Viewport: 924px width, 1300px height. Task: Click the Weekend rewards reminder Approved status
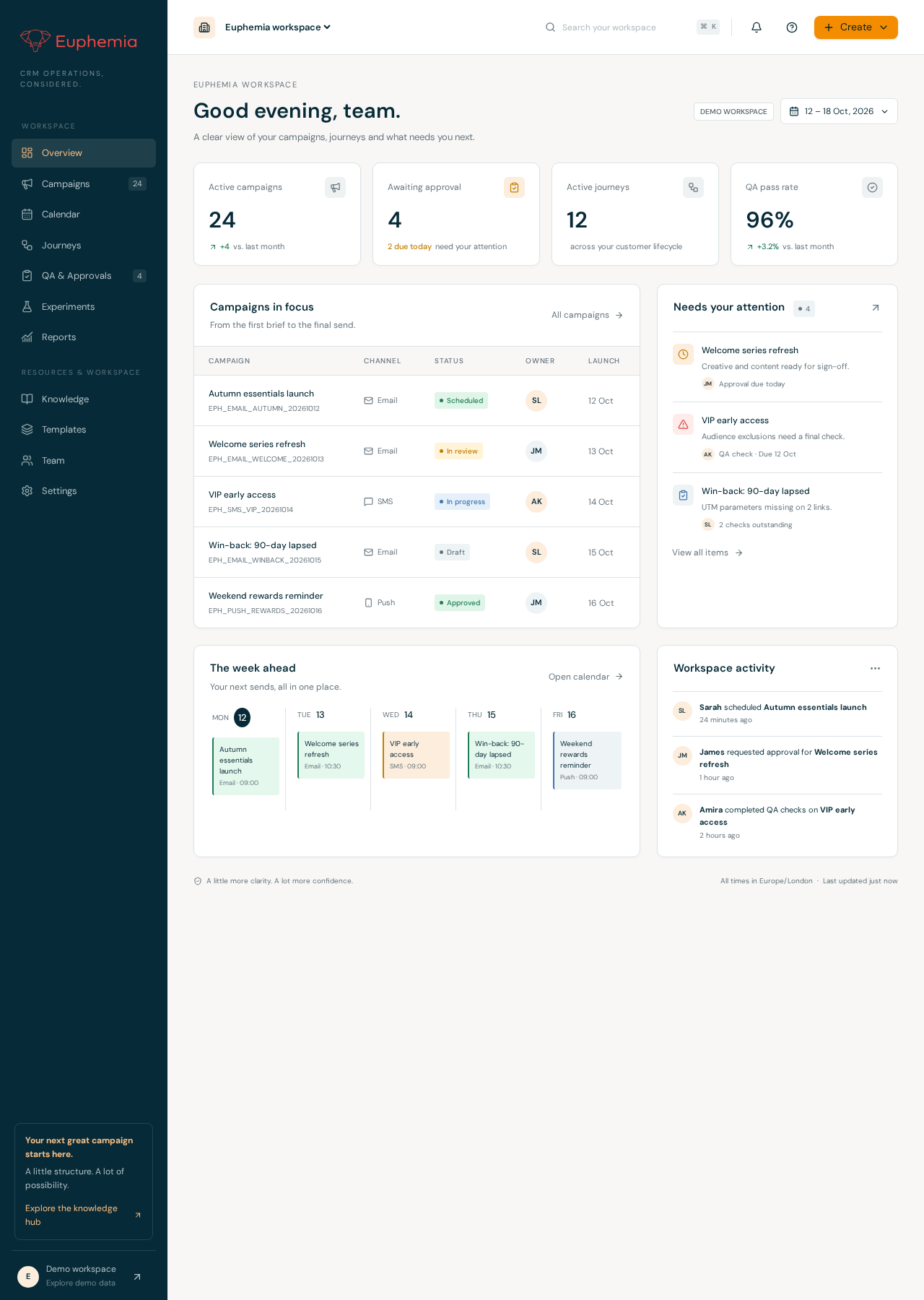point(460,603)
